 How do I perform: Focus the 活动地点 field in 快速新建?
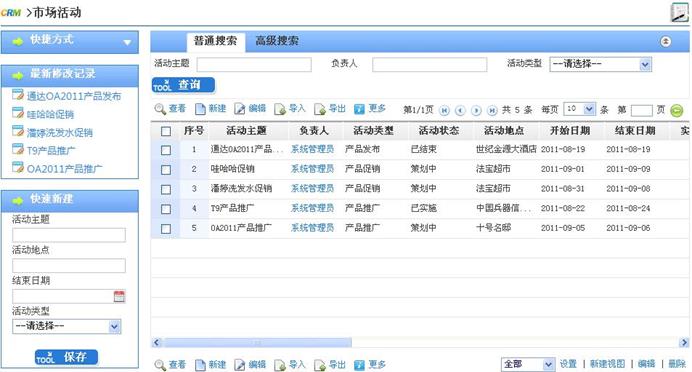click(x=69, y=266)
